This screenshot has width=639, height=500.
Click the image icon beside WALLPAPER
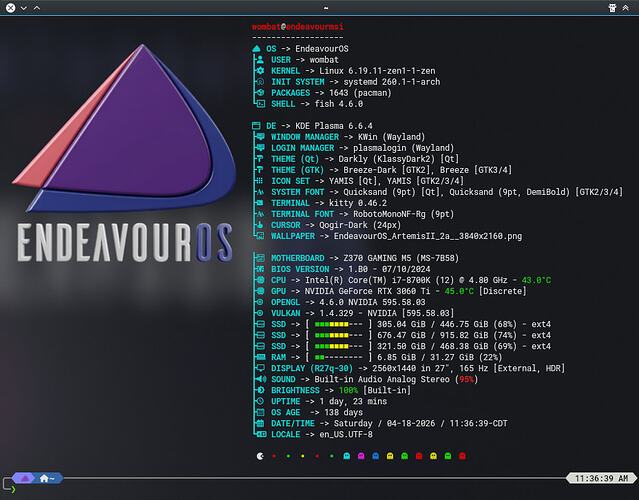(260, 236)
